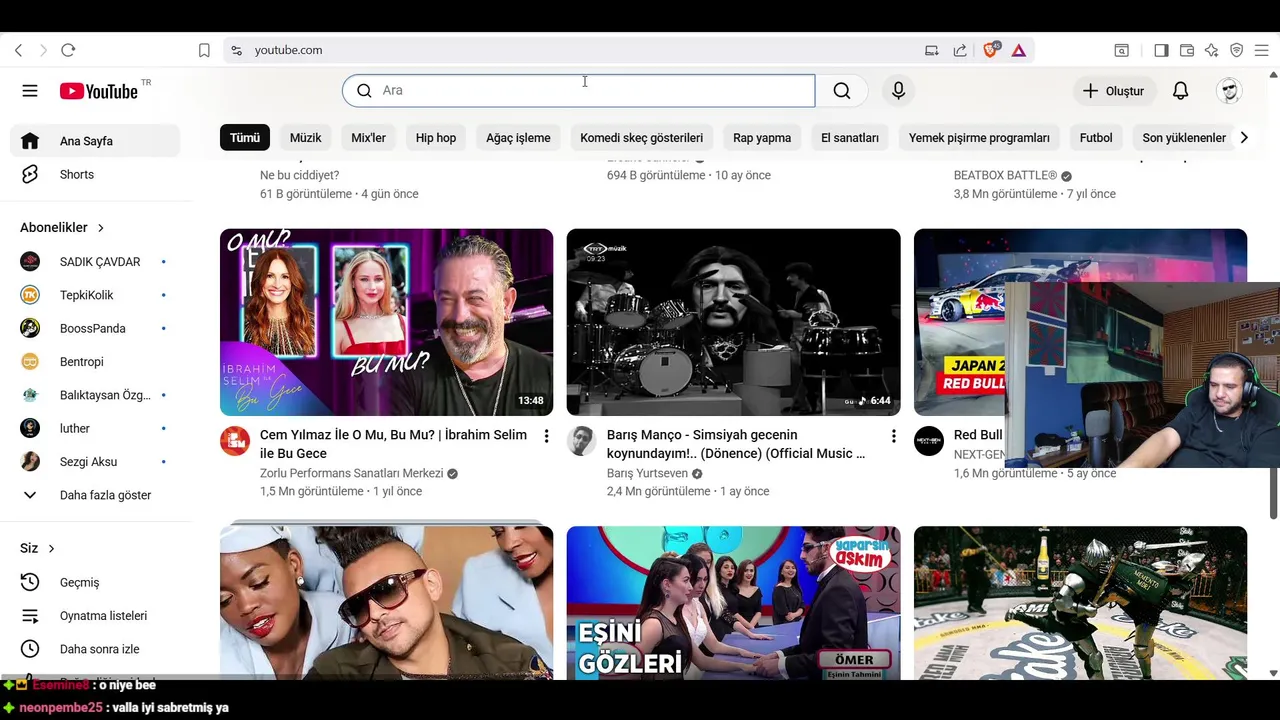Screen dimensions: 1280x720
Task: Select the Mix'ler filter chip
Action: pos(368,138)
